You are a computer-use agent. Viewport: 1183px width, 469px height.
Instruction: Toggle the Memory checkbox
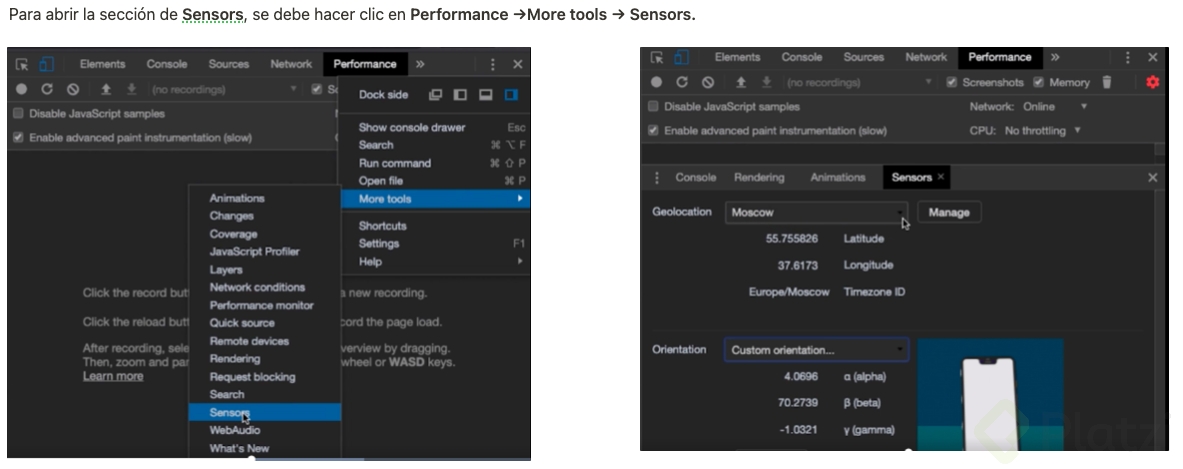(1039, 82)
